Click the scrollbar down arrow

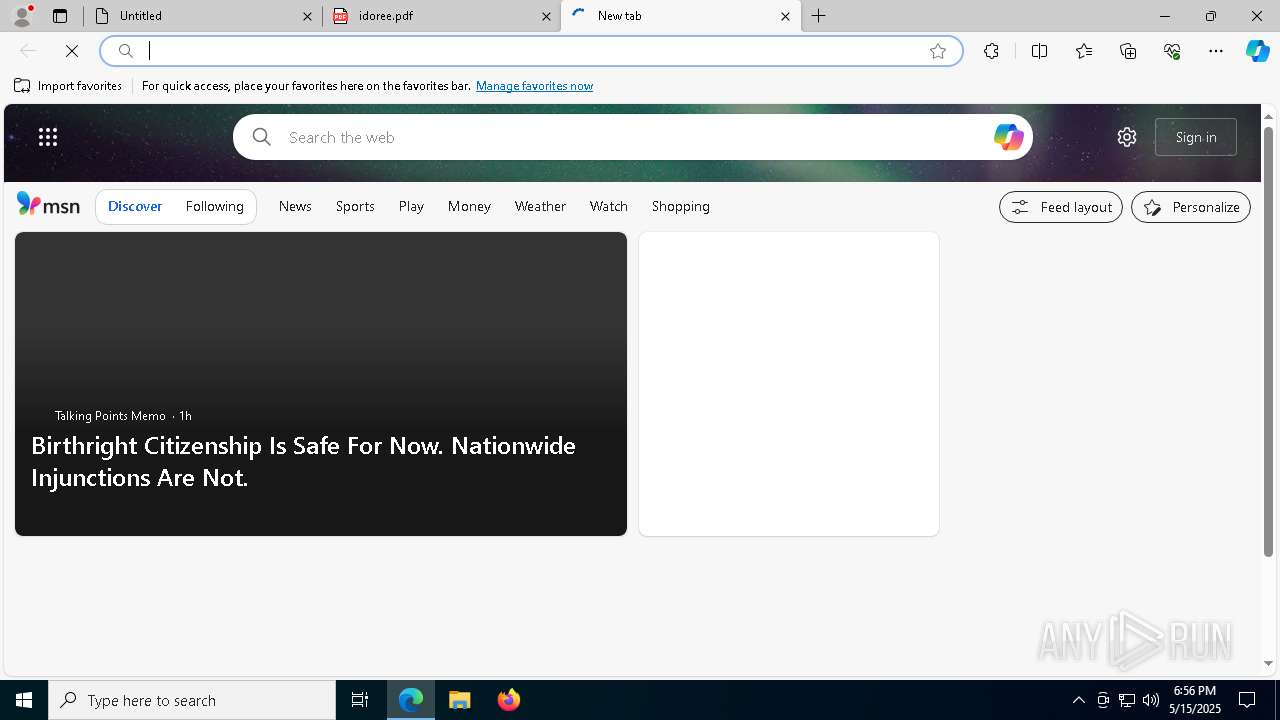tap(1268, 663)
